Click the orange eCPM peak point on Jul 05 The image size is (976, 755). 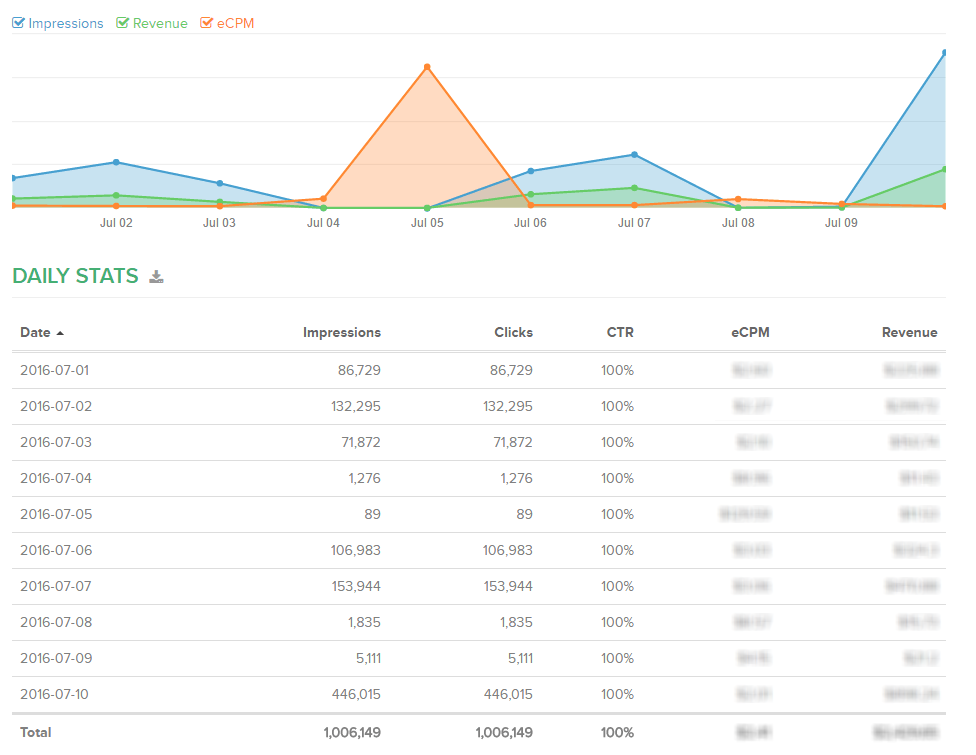427,68
